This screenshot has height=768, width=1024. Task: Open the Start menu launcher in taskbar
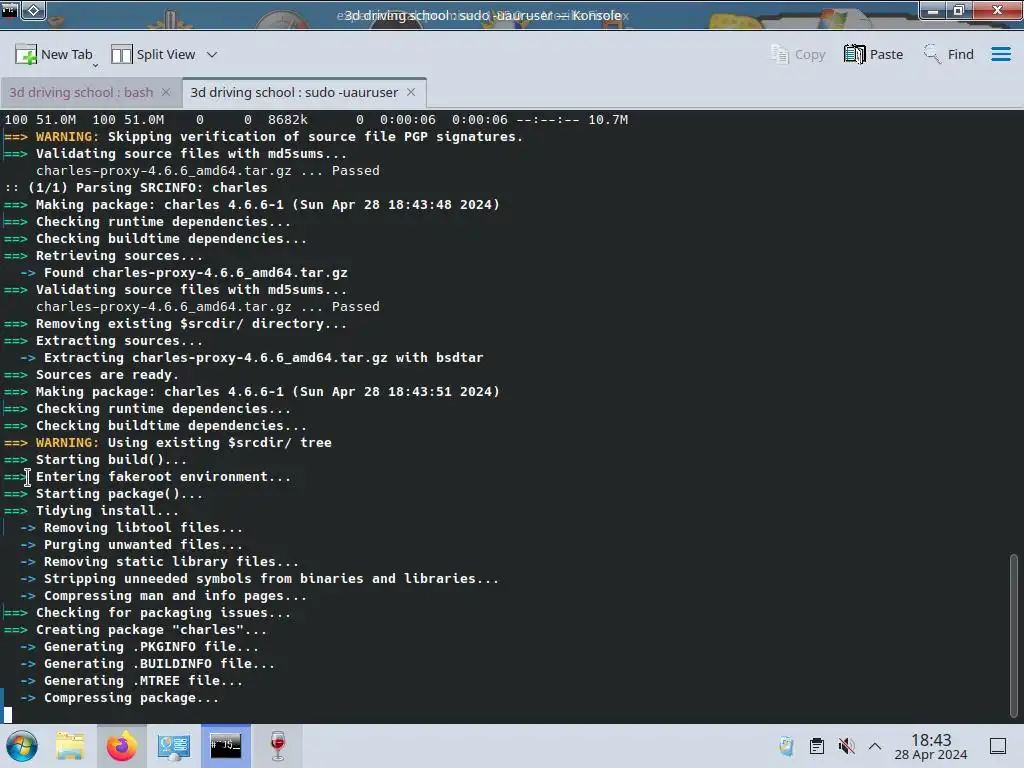click(21, 746)
